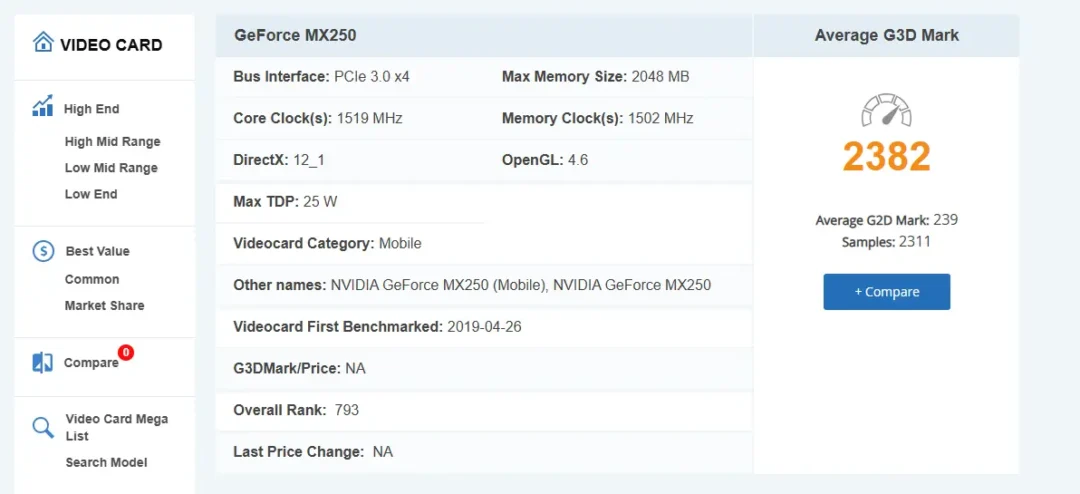This screenshot has width=1080, height=494.
Task: Open the VIDEO CARD heading link
Action: pos(111,45)
